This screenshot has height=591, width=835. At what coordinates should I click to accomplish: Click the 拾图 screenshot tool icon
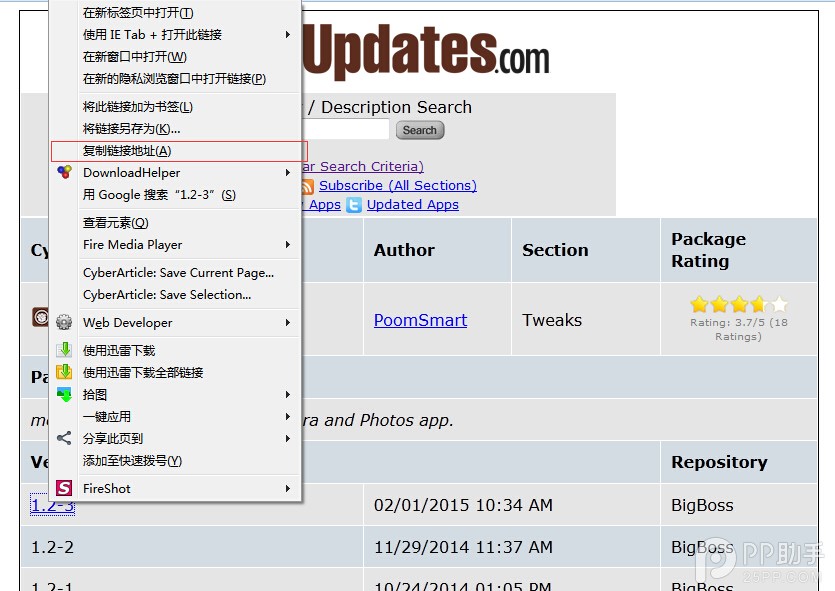[x=64, y=394]
